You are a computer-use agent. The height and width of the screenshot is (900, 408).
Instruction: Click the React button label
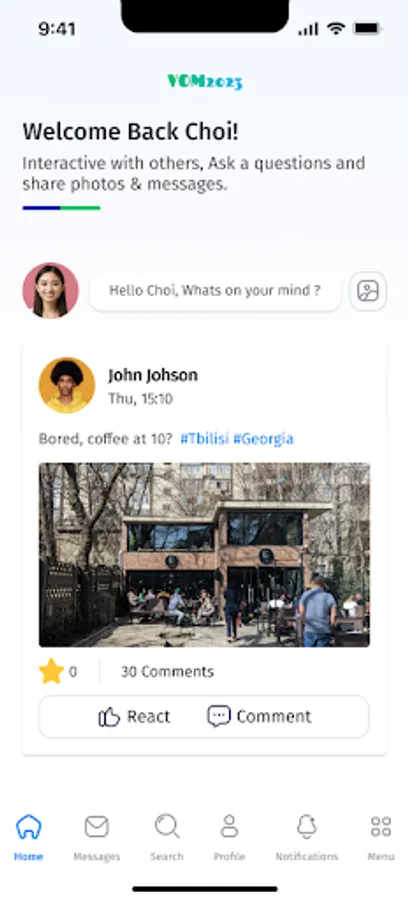coord(149,716)
